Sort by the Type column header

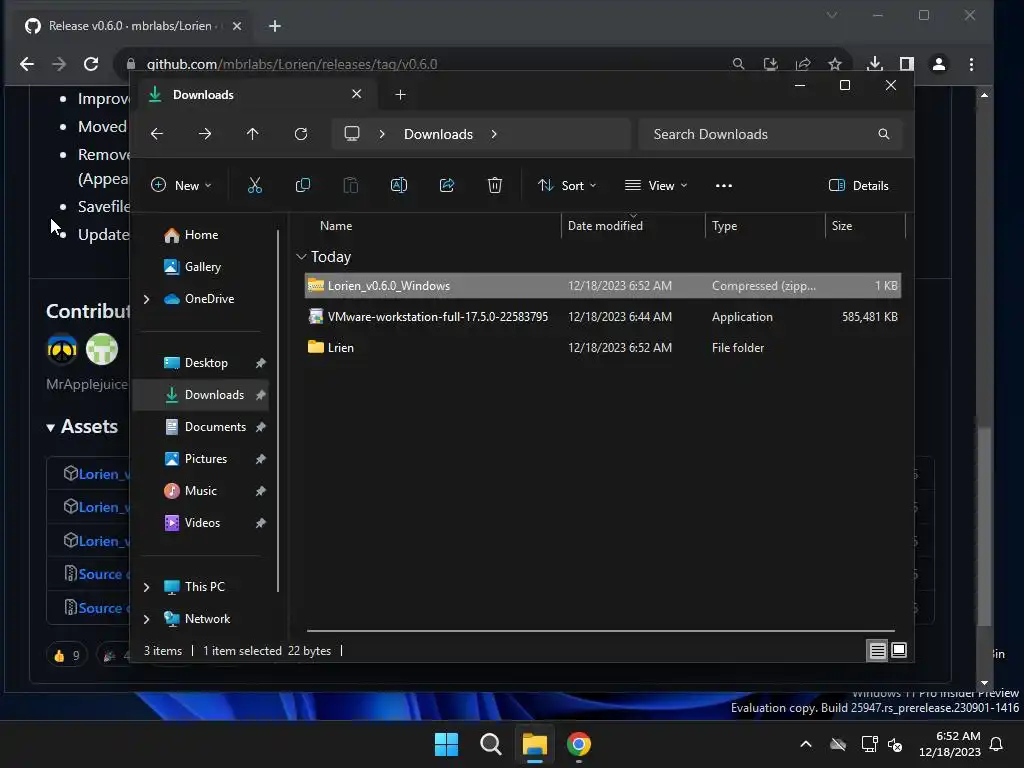(724, 226)
